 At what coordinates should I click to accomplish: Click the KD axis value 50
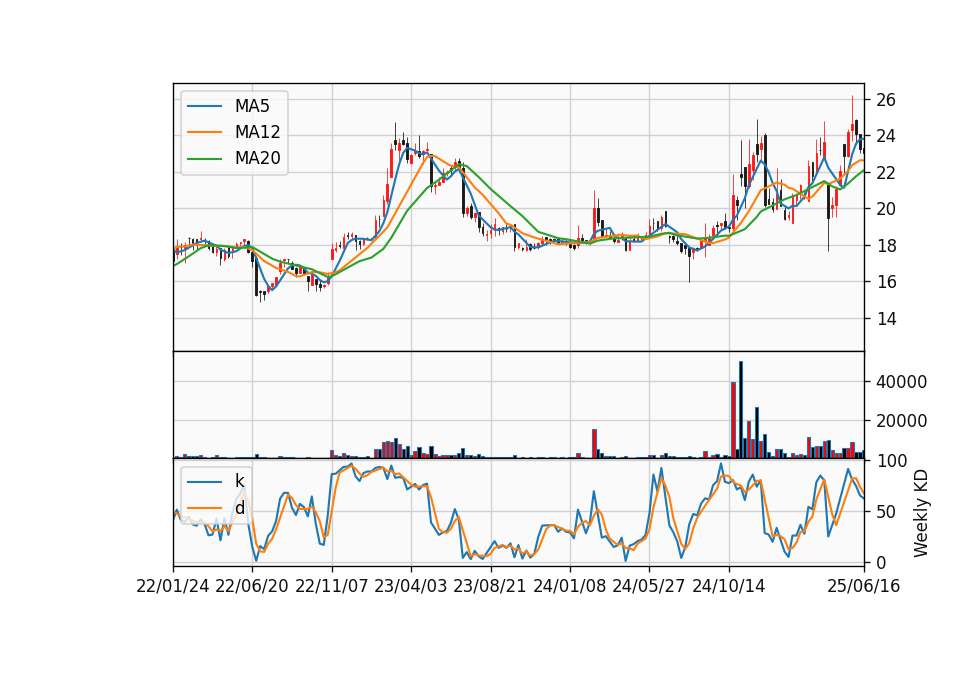(x=886, y=511)
